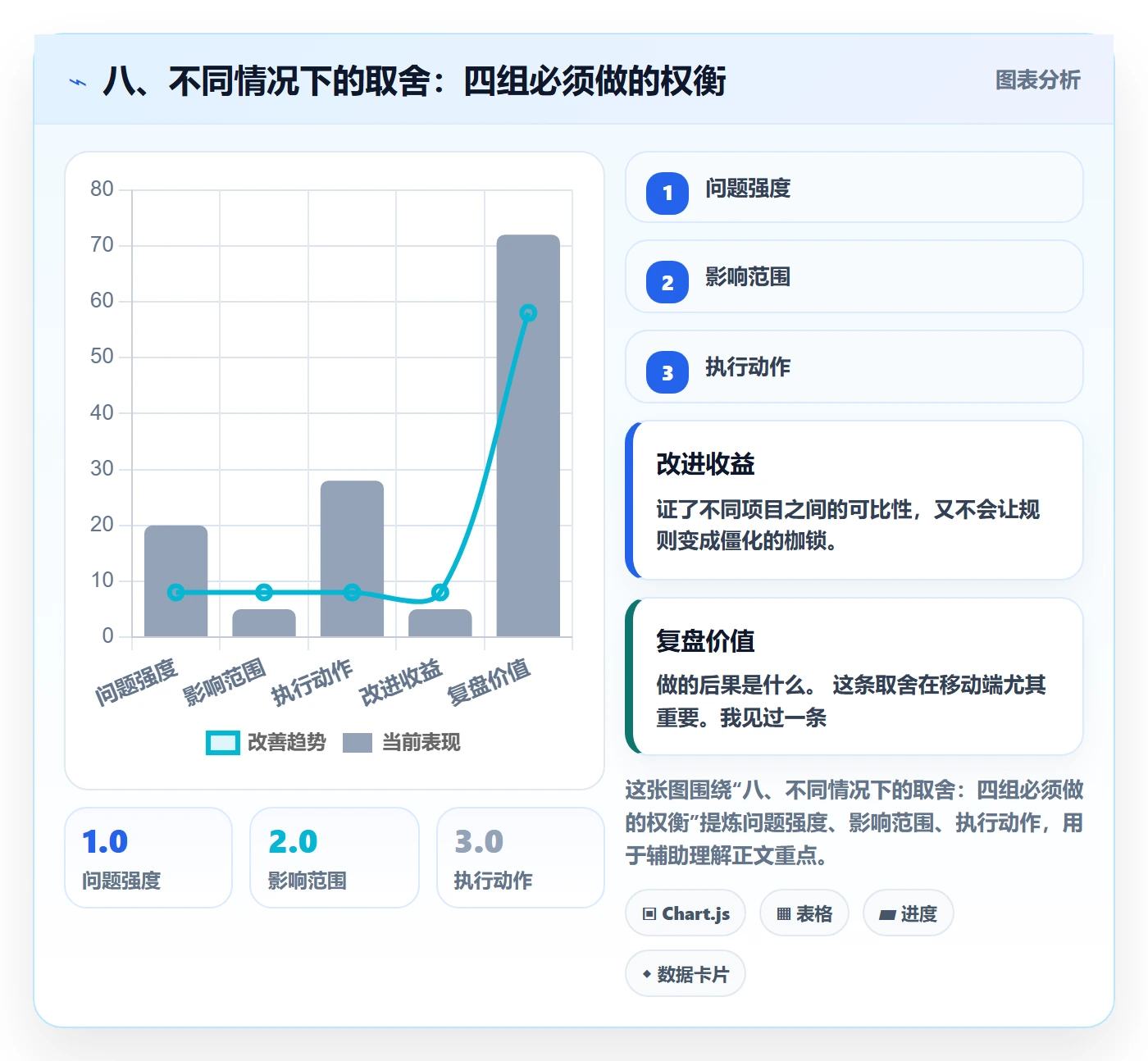The width and height of the screenshot is (1148, 1061).
Task: Click the text 证了不同项目之间的可比性
Action: [784, 509]
